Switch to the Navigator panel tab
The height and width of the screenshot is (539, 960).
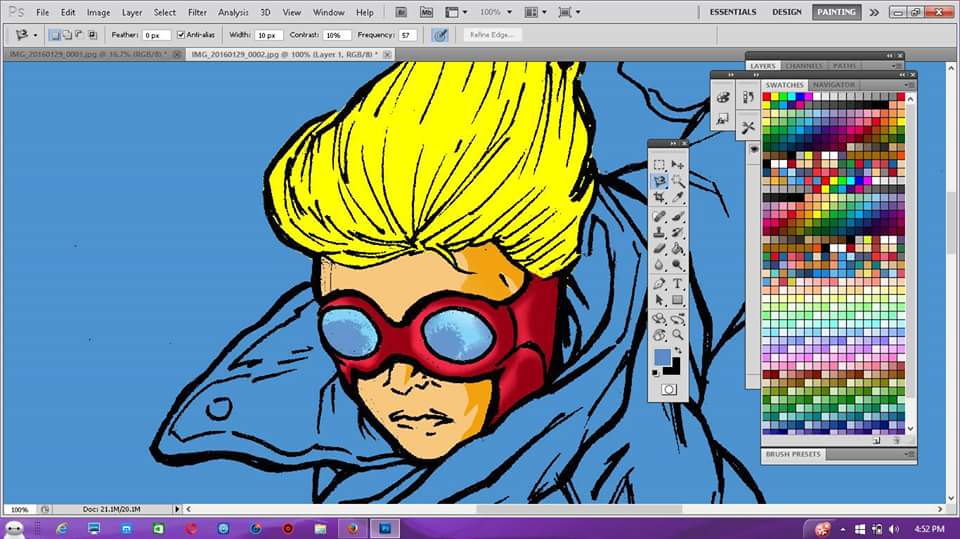[x=833, y=85]
